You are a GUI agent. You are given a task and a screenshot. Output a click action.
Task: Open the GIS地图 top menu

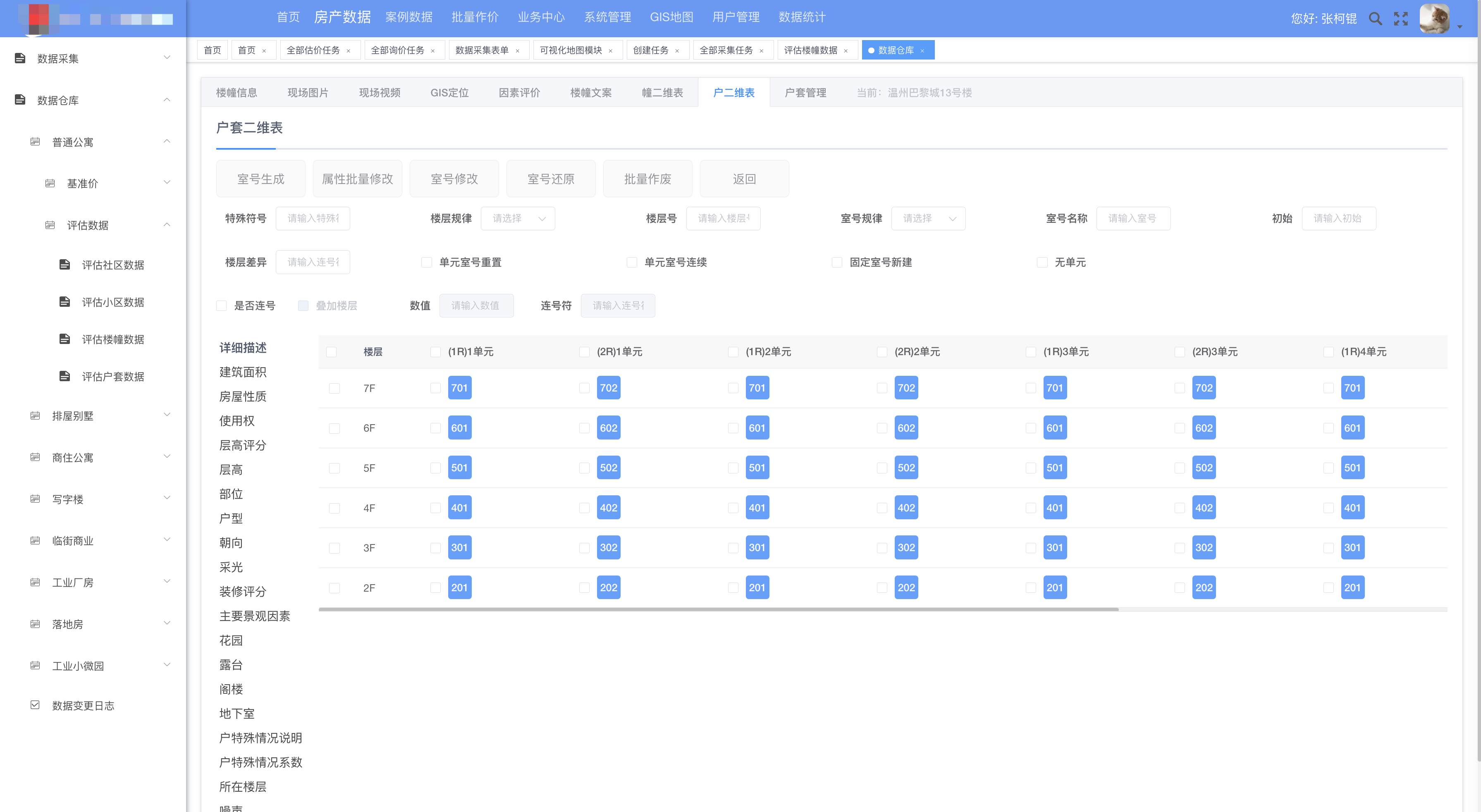click(x=671, y=17)
